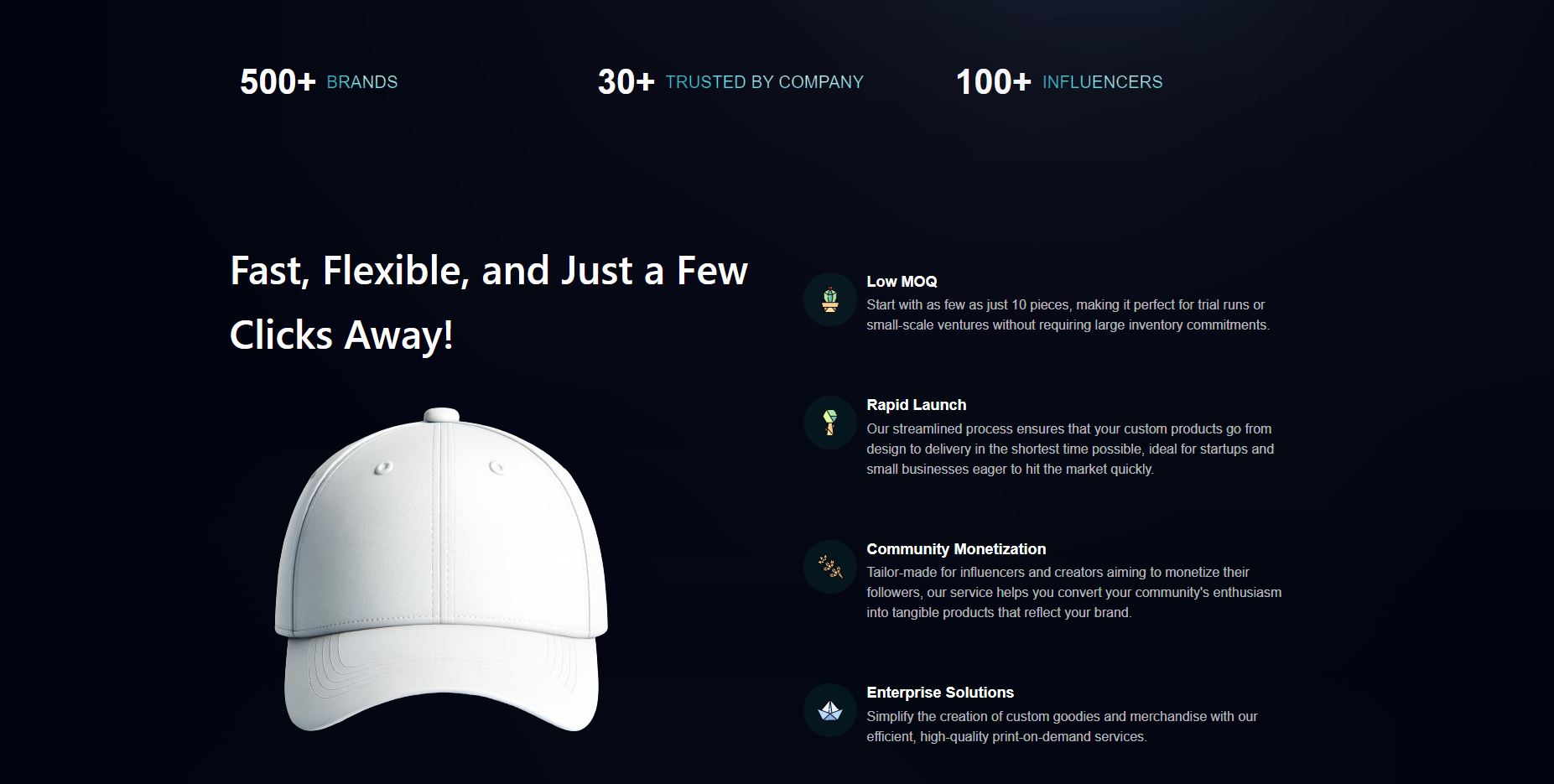
Task: Click the 30+ statistic number
Action: coord(626,82)
